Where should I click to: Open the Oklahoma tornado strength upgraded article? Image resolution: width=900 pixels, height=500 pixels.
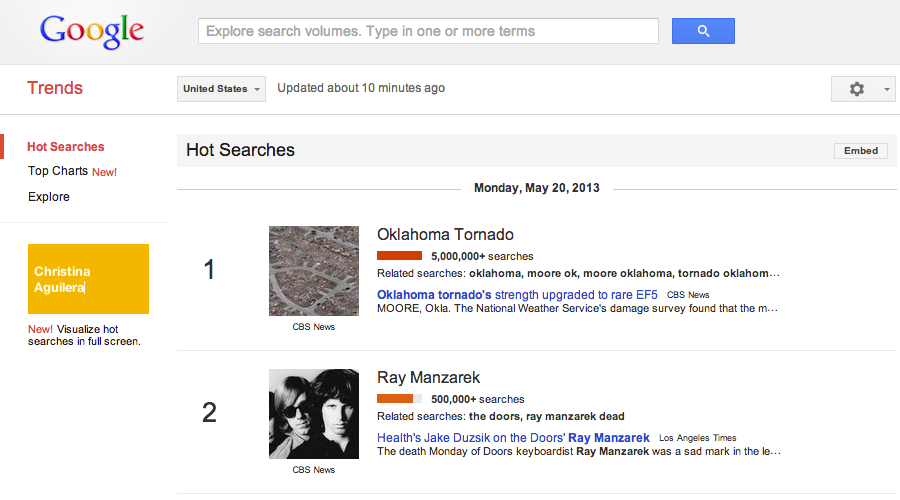click(517, 295)
